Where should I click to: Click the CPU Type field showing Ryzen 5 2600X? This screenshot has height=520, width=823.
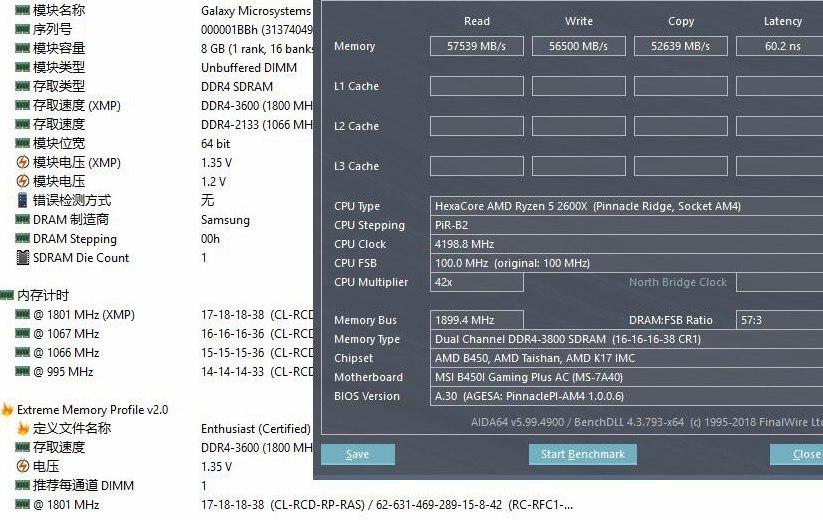627,206
